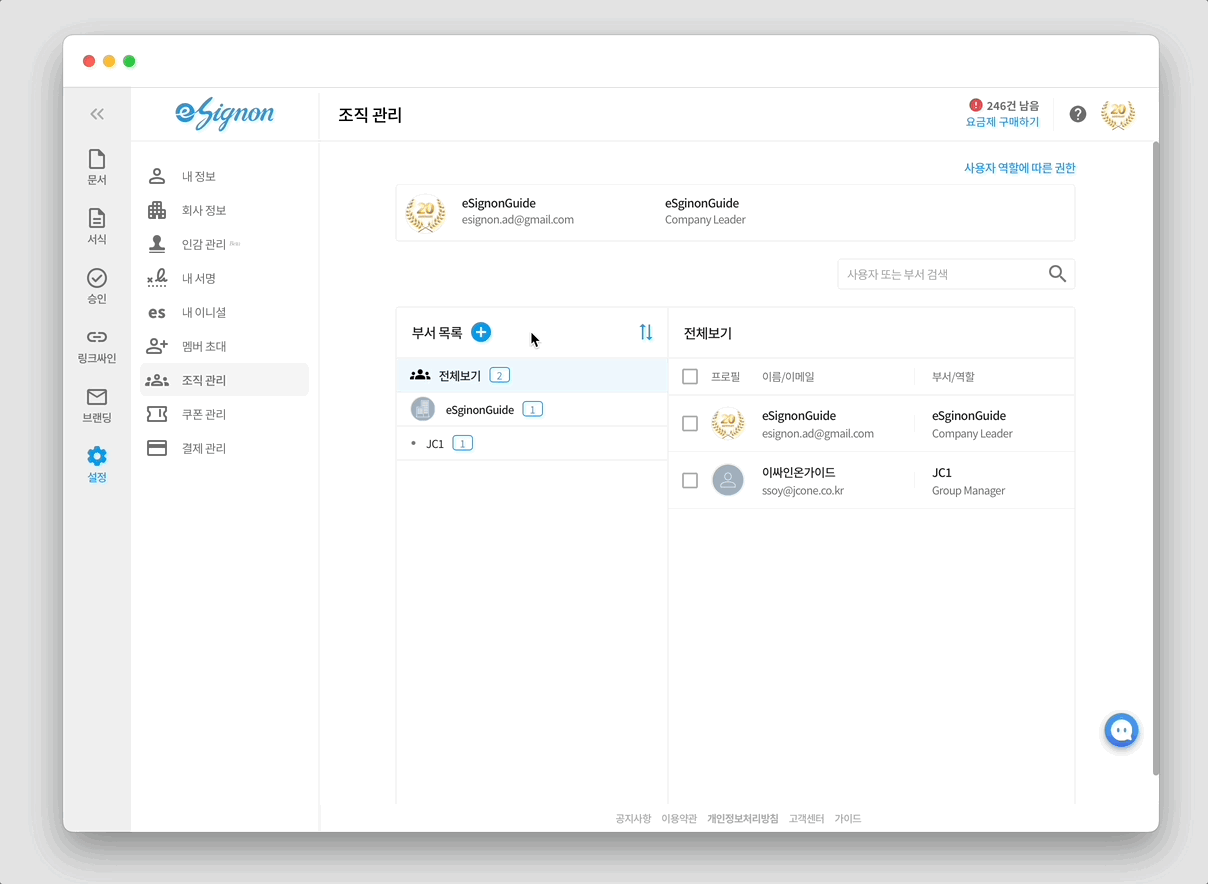Click eSignonGuide laurel profile in member table
The height and width of the screenshot is (884, 1208).
click(728, 424)
